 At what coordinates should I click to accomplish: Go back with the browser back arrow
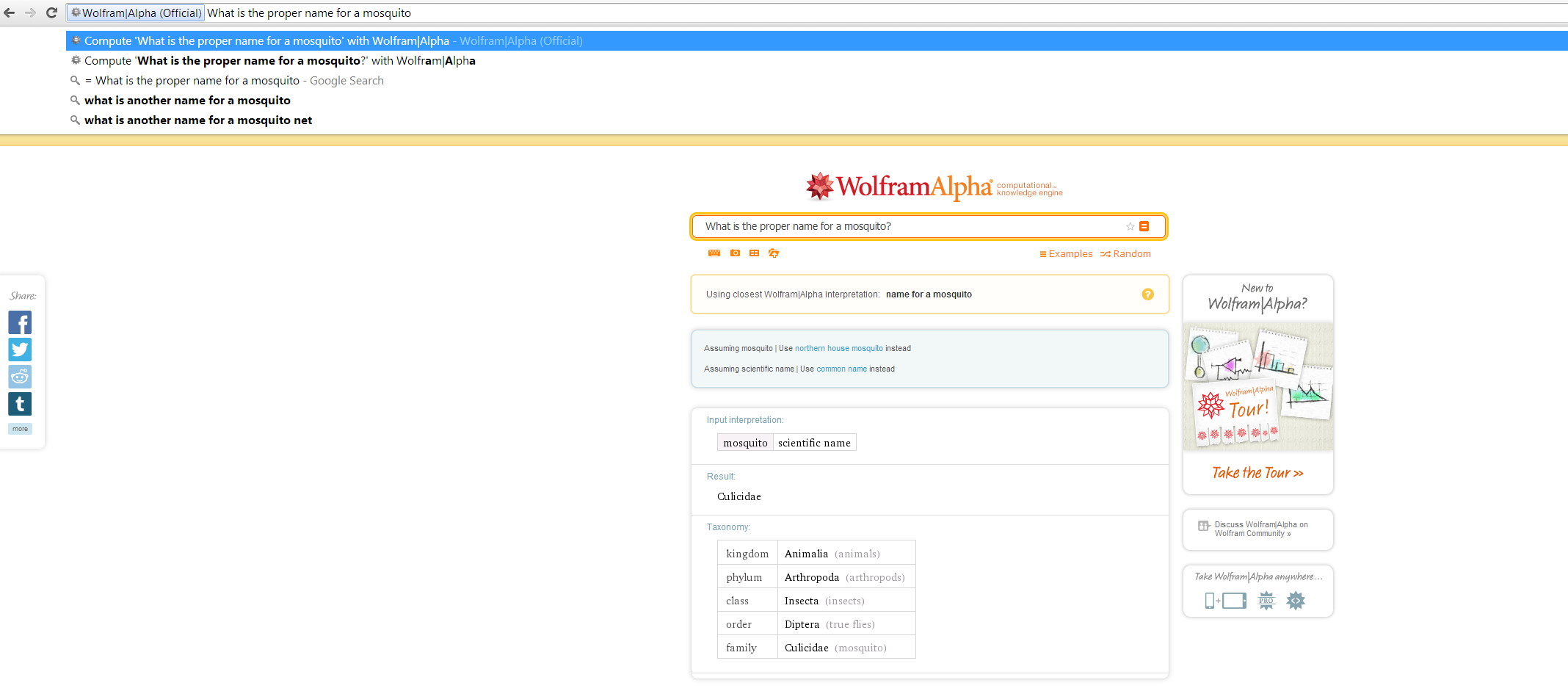click(10, 12)
